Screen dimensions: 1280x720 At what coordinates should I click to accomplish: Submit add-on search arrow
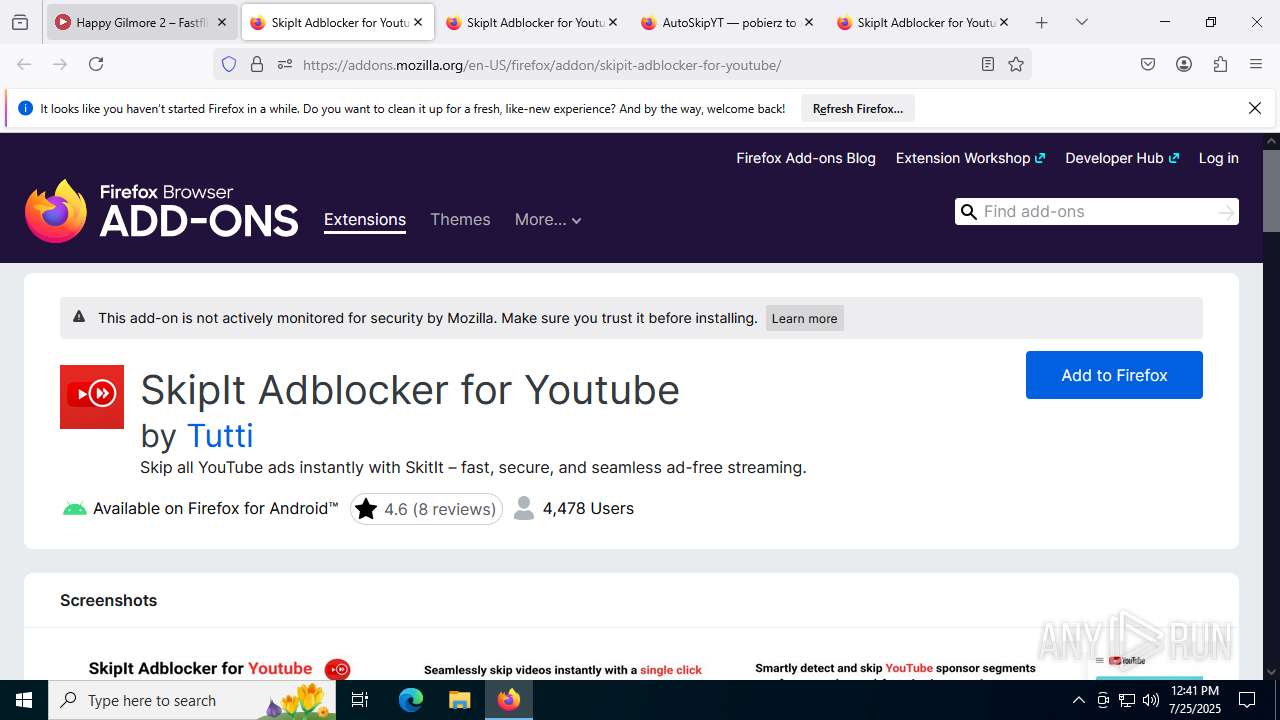[1226, 212]
